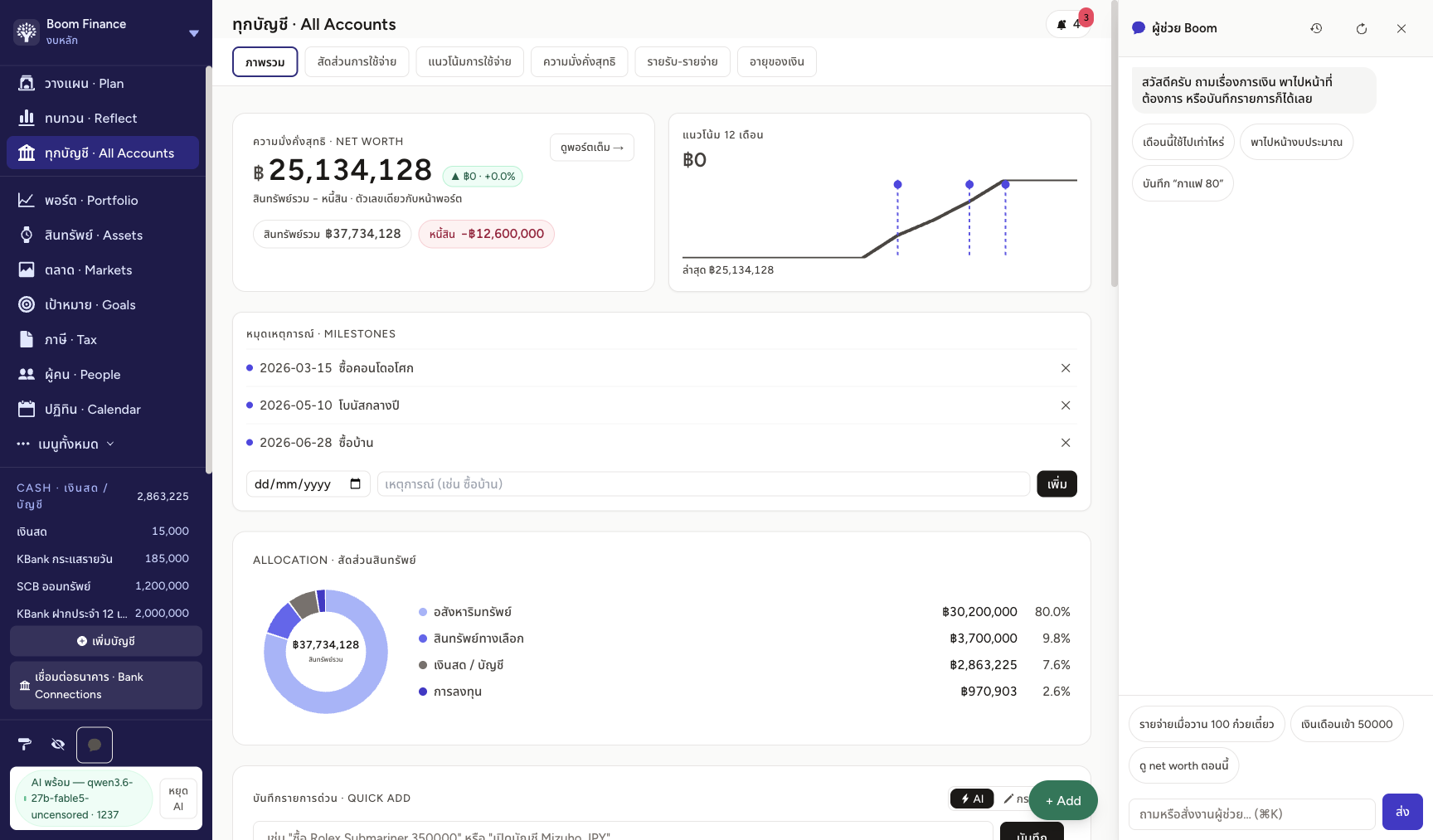Image resolution: width=1433 pixels, height=840 pixels.
Task: Choose suggestion เงินเดือนเข้า 50000
Action: point(1347,724)
